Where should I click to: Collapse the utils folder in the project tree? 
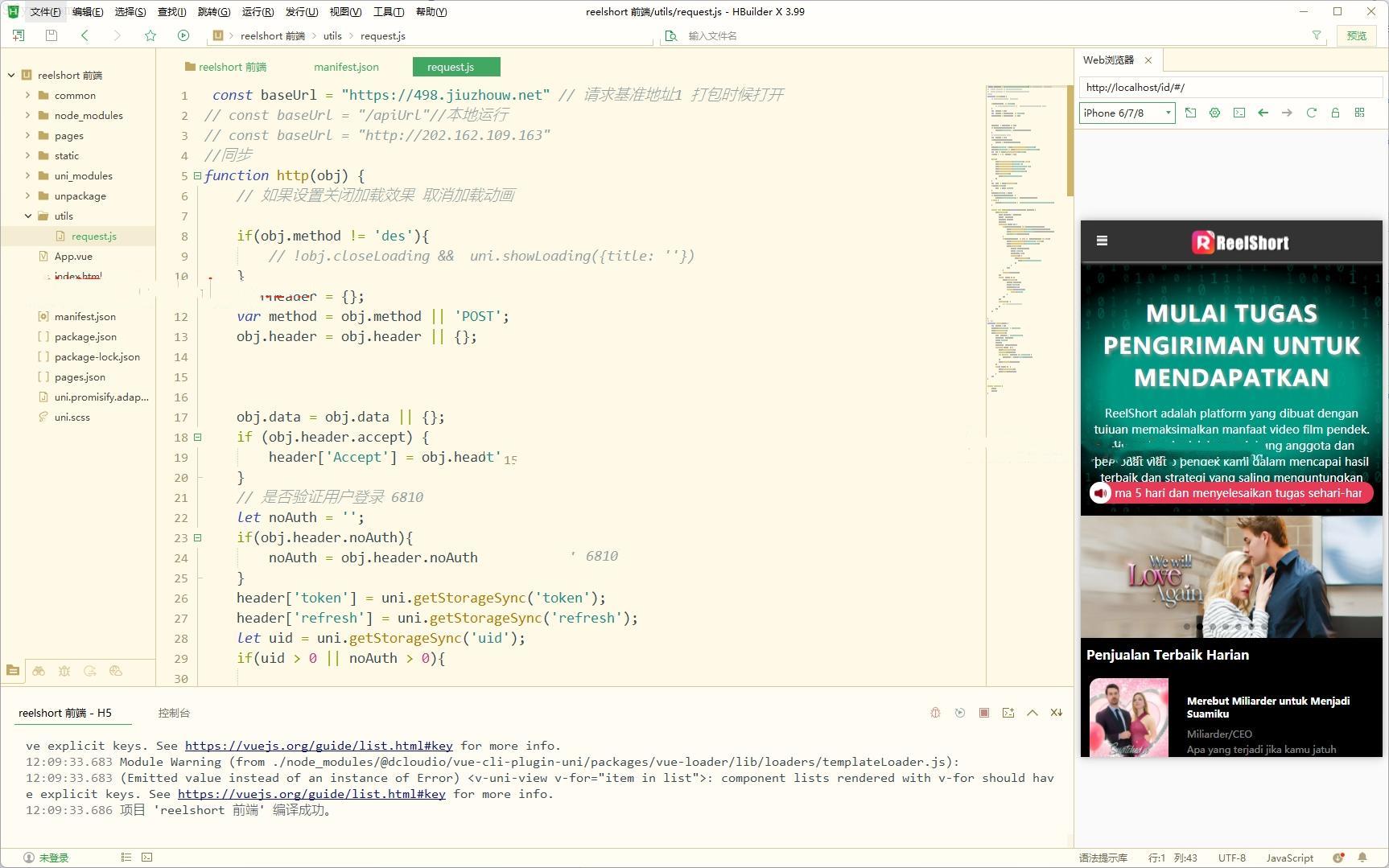pyautogui.click(x=28, y=216)
